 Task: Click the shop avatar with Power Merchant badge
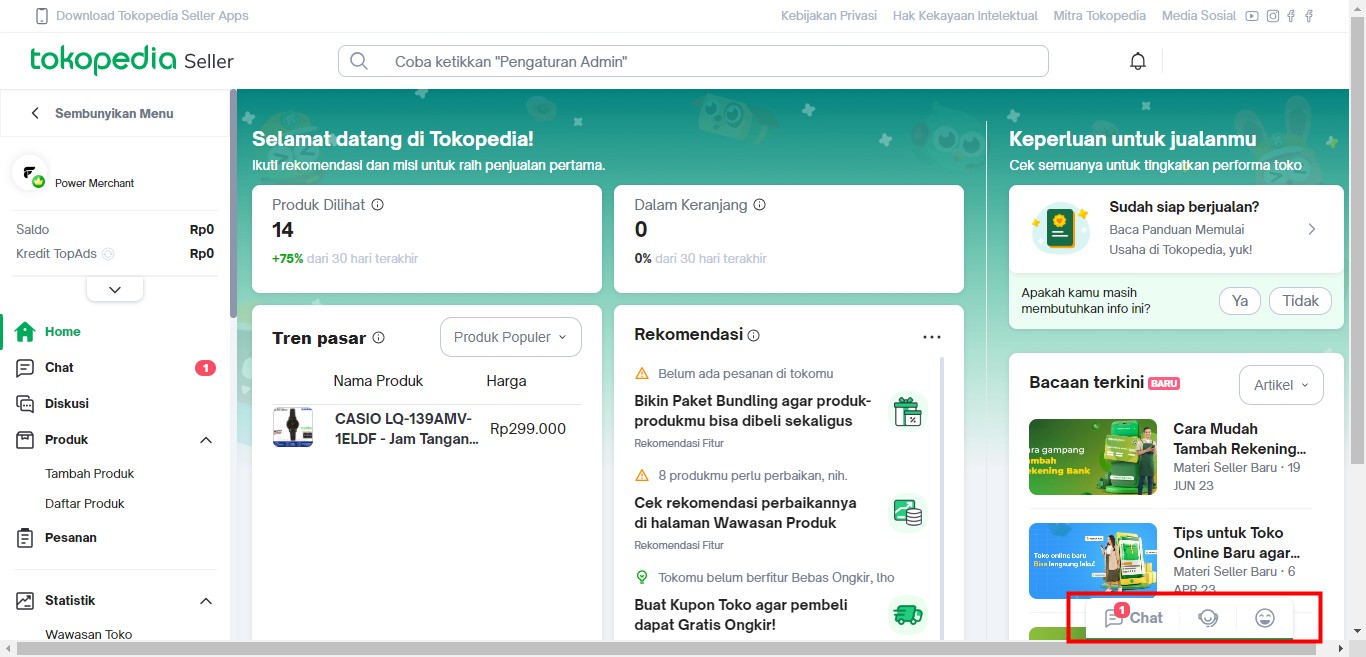coord(29,173)
